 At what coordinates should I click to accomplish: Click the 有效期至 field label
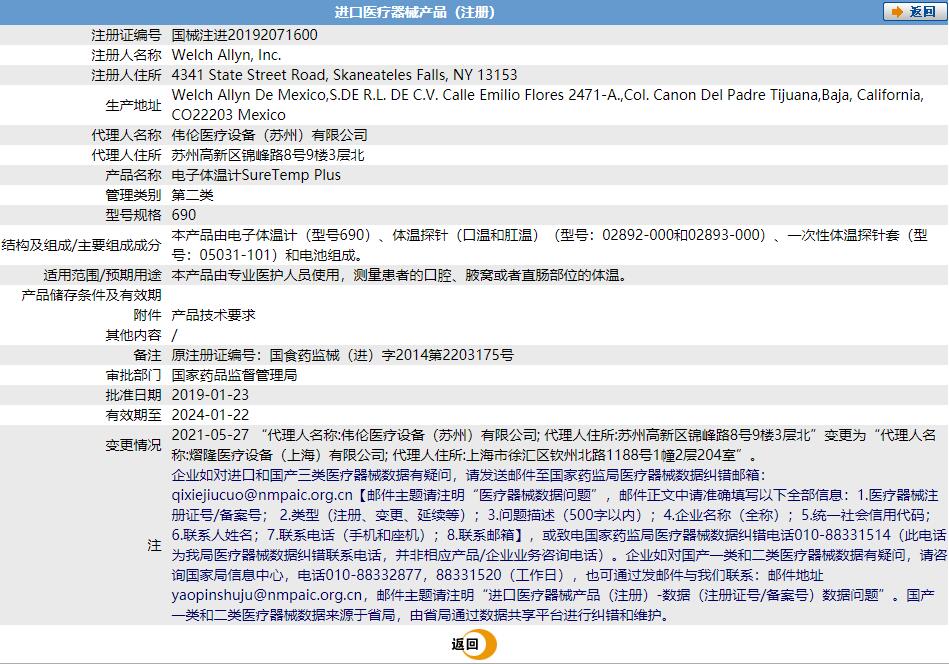click(133, 415)
